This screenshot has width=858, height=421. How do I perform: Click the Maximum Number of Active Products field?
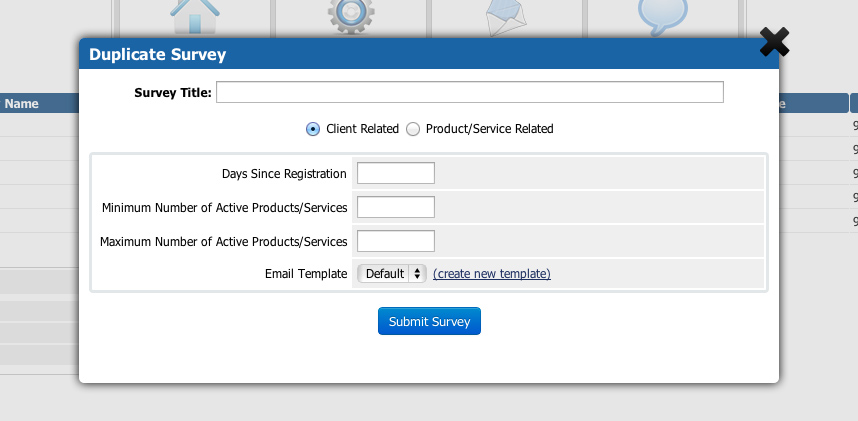coord(395,241)
